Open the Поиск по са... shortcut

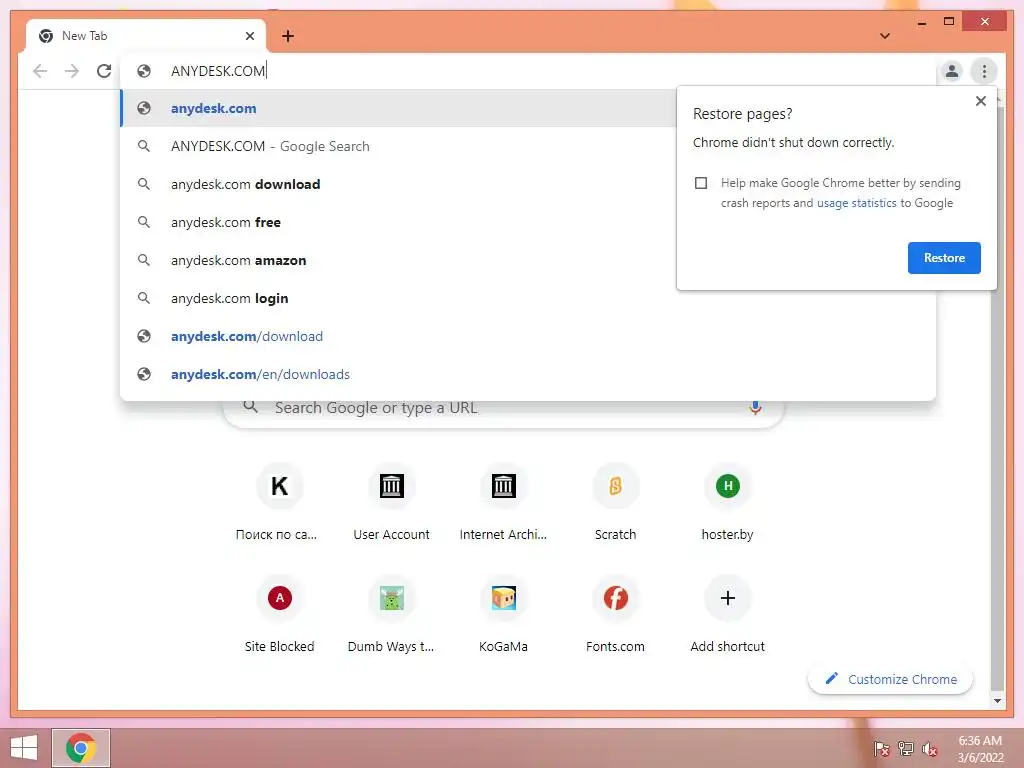280,504
